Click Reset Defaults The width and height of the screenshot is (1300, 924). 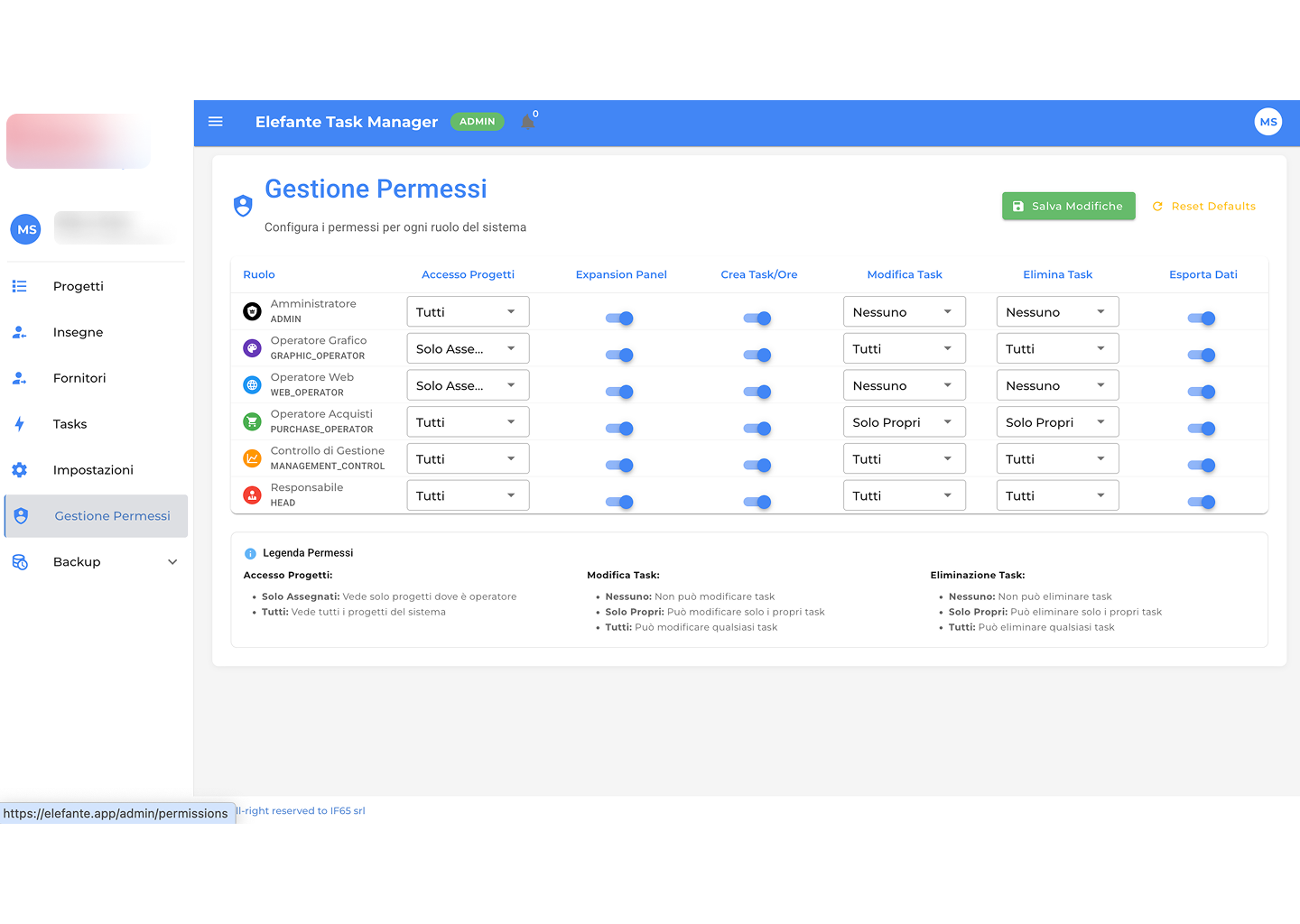[x=1204, y=206]
